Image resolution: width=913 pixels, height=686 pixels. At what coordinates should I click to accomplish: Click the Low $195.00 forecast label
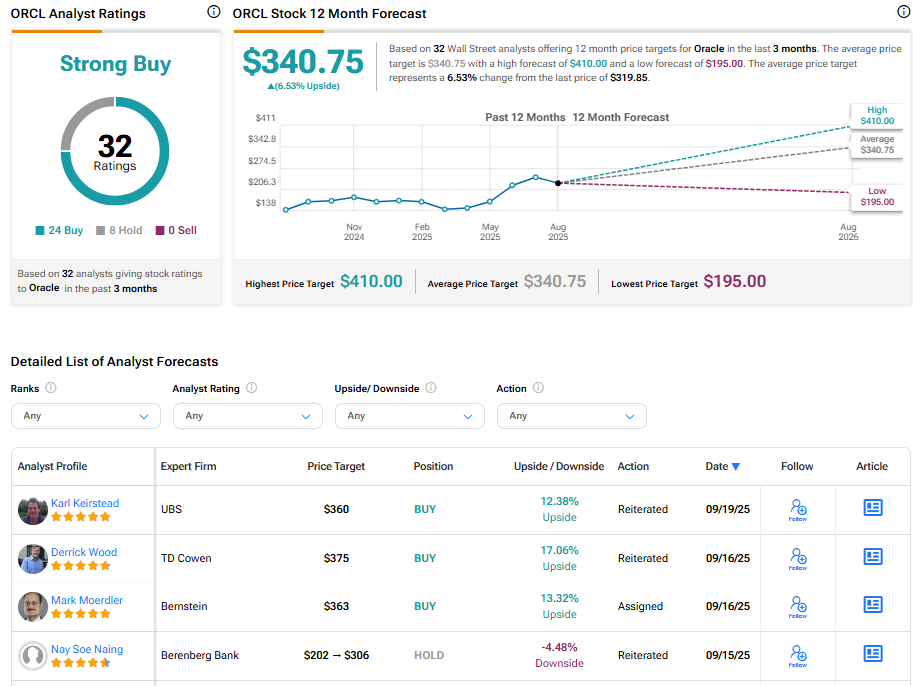[x=877, y=196]
